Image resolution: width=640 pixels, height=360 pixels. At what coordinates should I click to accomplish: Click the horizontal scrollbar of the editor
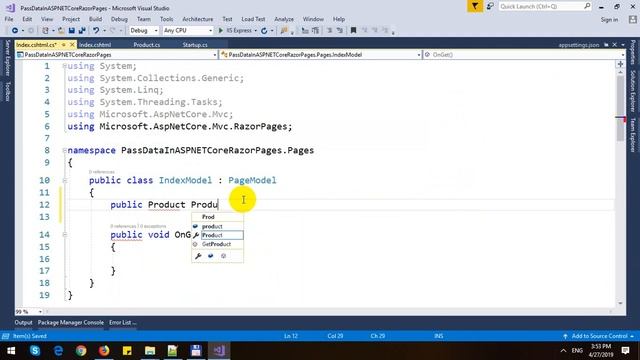pyautogui.click(x=329, y=311)
